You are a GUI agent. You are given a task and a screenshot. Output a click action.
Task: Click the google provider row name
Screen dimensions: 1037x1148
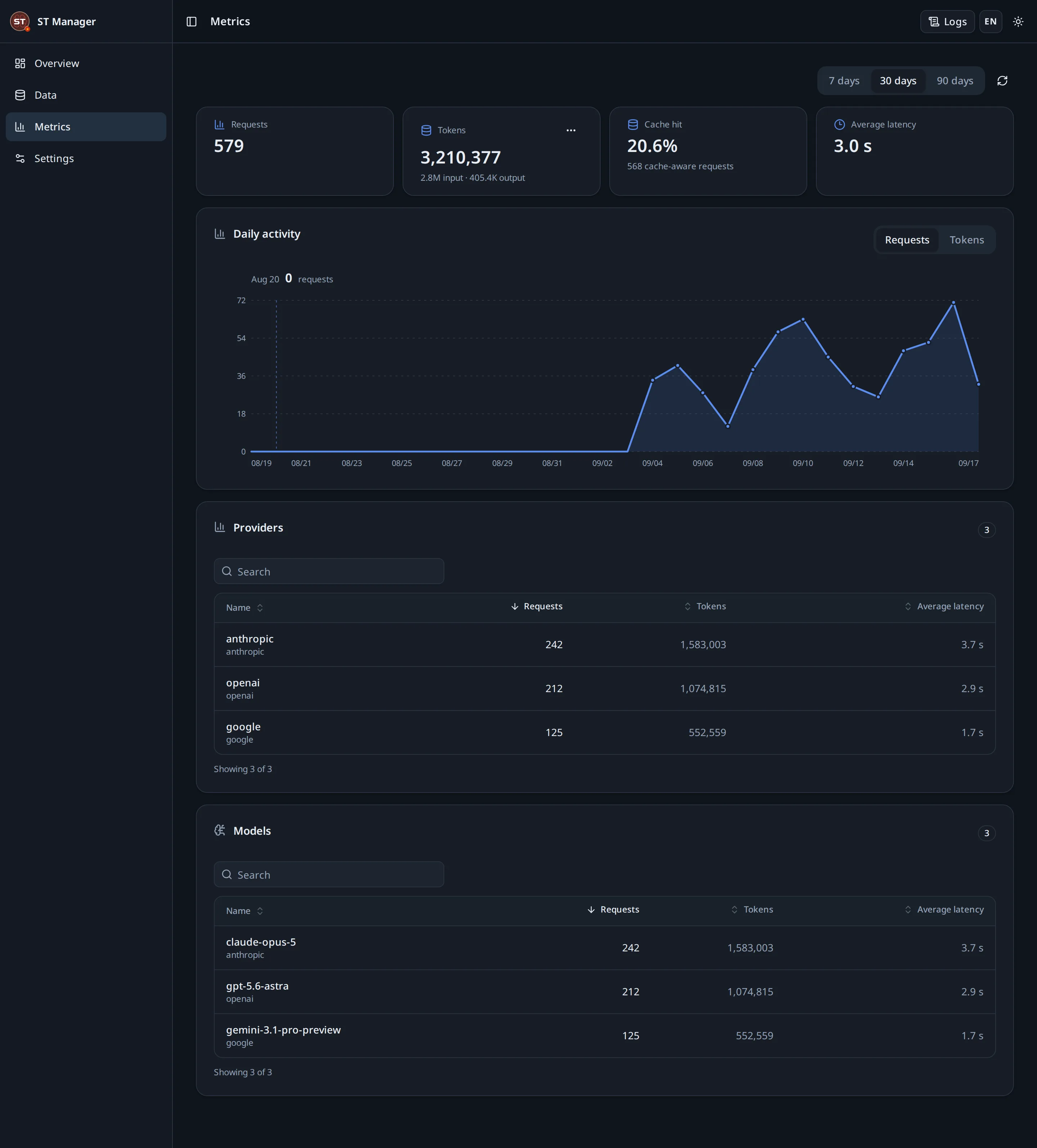[243, 727]
